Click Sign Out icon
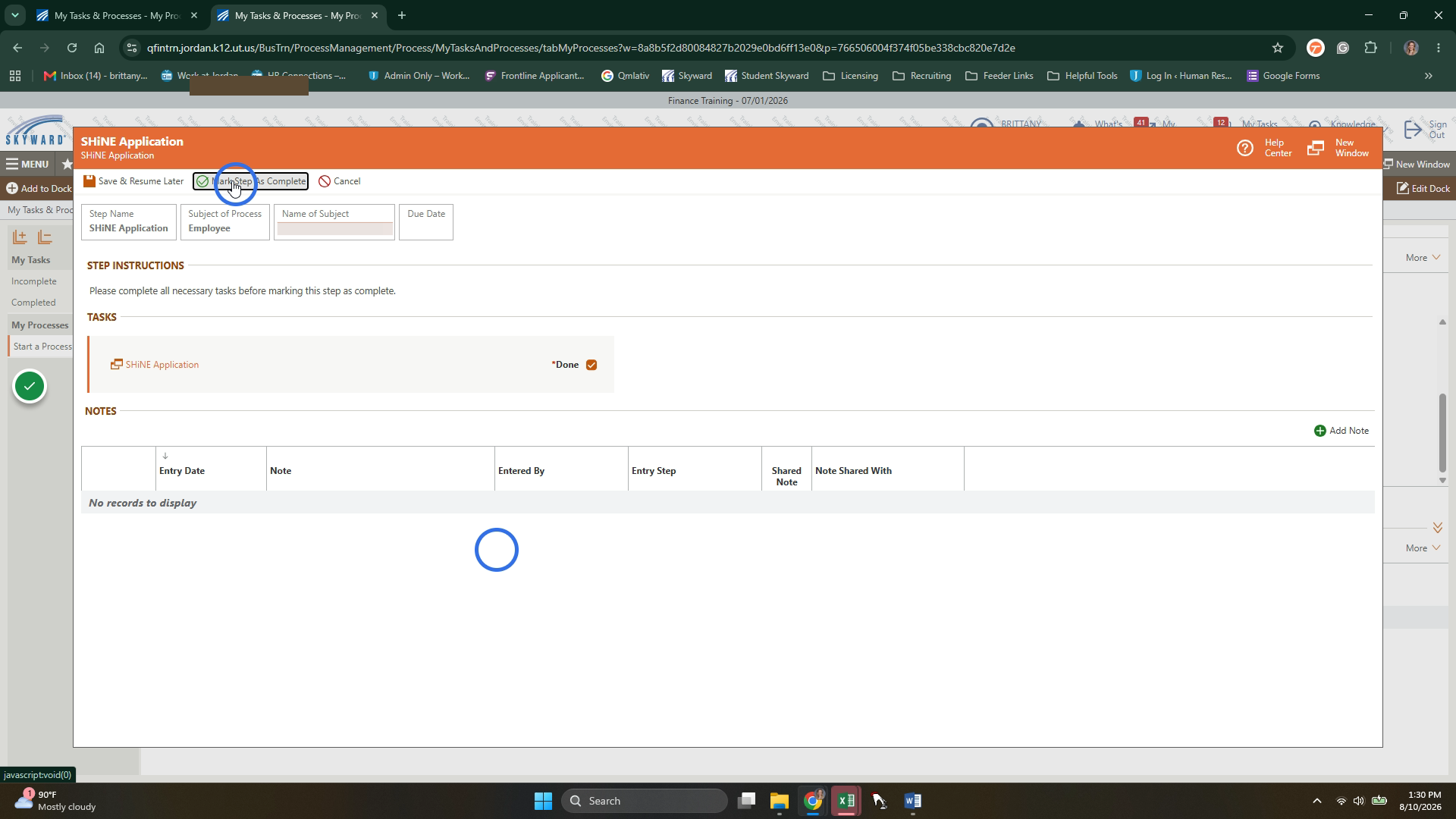The image size is (1456, 819). [1414, 130]
